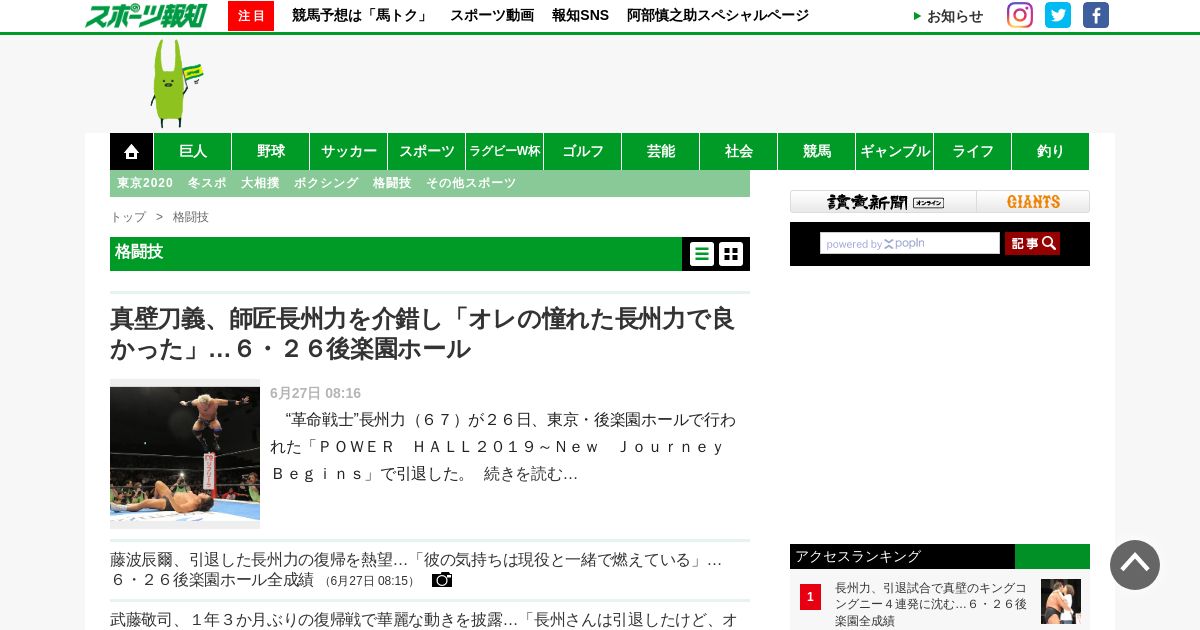
Task: Click 続きを読む to read more
Action: [531, 474]
